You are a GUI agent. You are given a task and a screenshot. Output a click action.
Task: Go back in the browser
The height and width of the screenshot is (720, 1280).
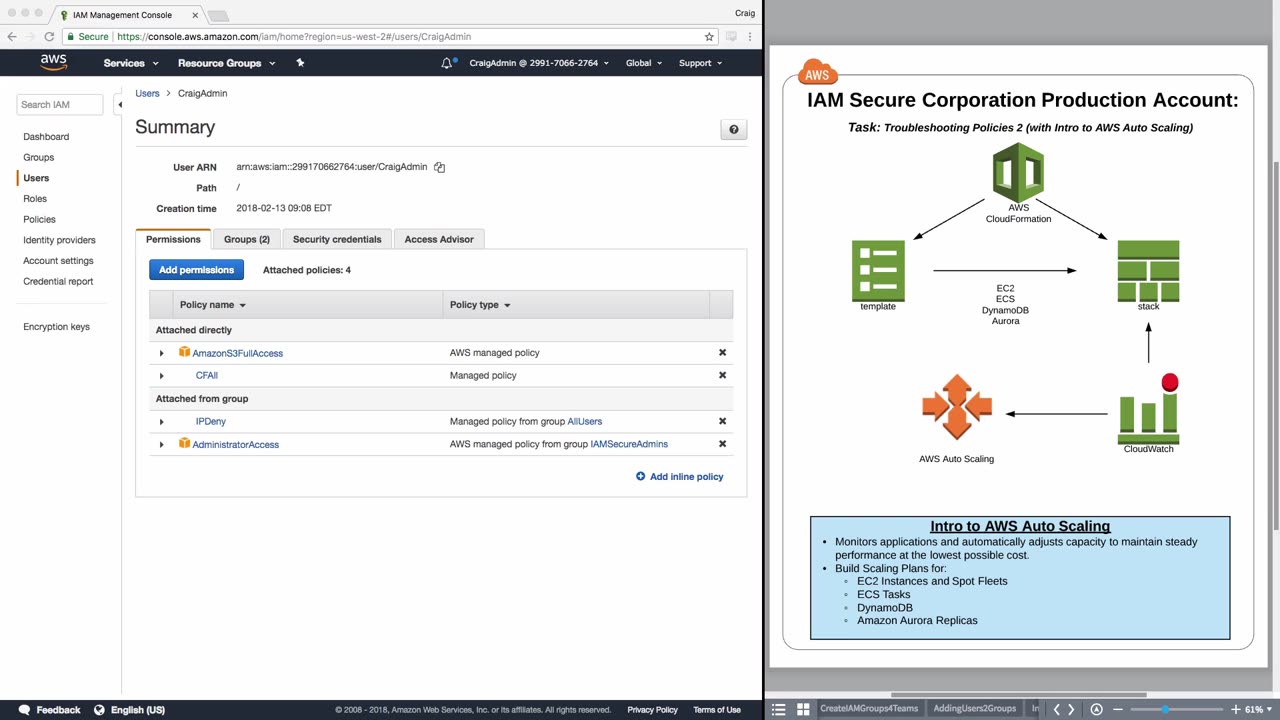point(12,37)
